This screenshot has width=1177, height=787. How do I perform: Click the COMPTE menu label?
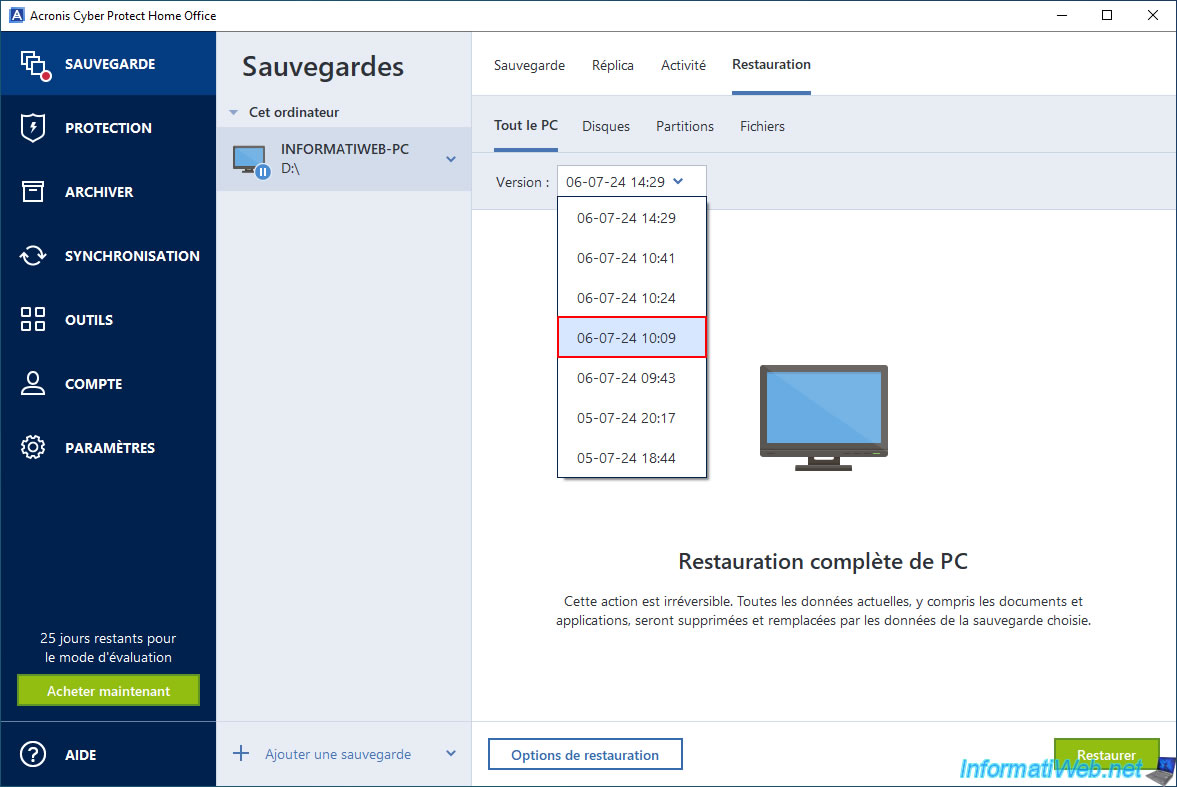(93, 383)
